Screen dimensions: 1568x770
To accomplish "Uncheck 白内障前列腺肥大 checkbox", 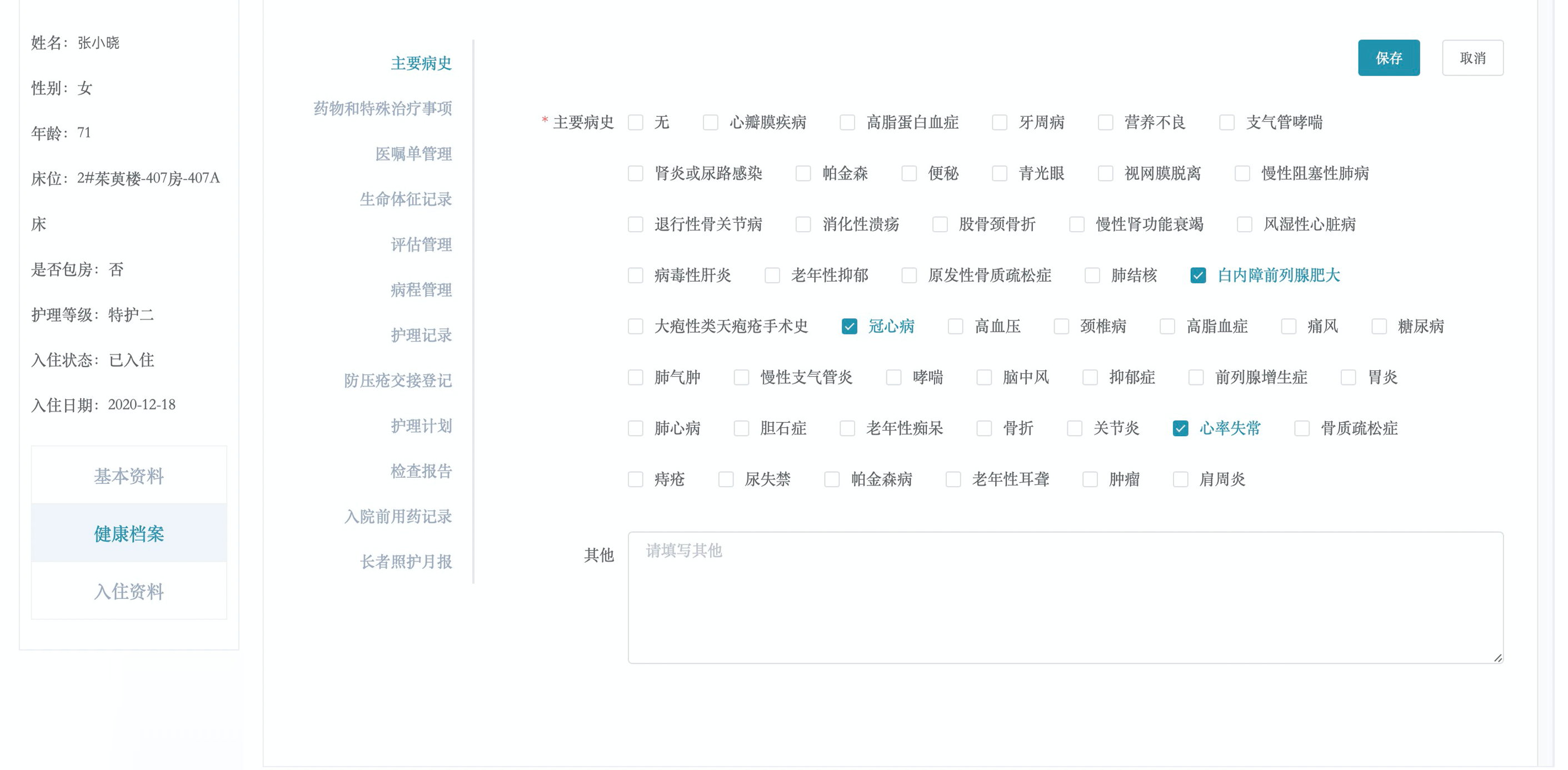I will click(x=1198, y=276).
